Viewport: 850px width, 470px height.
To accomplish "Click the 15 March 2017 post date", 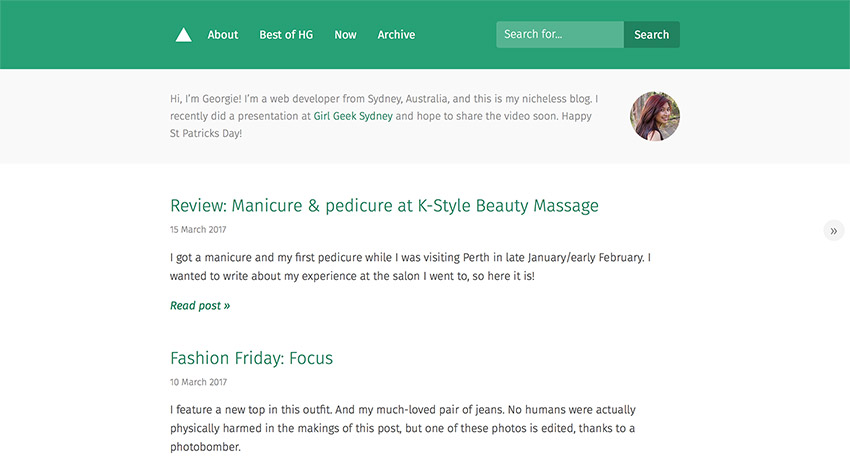I will [x=198, y=229].
